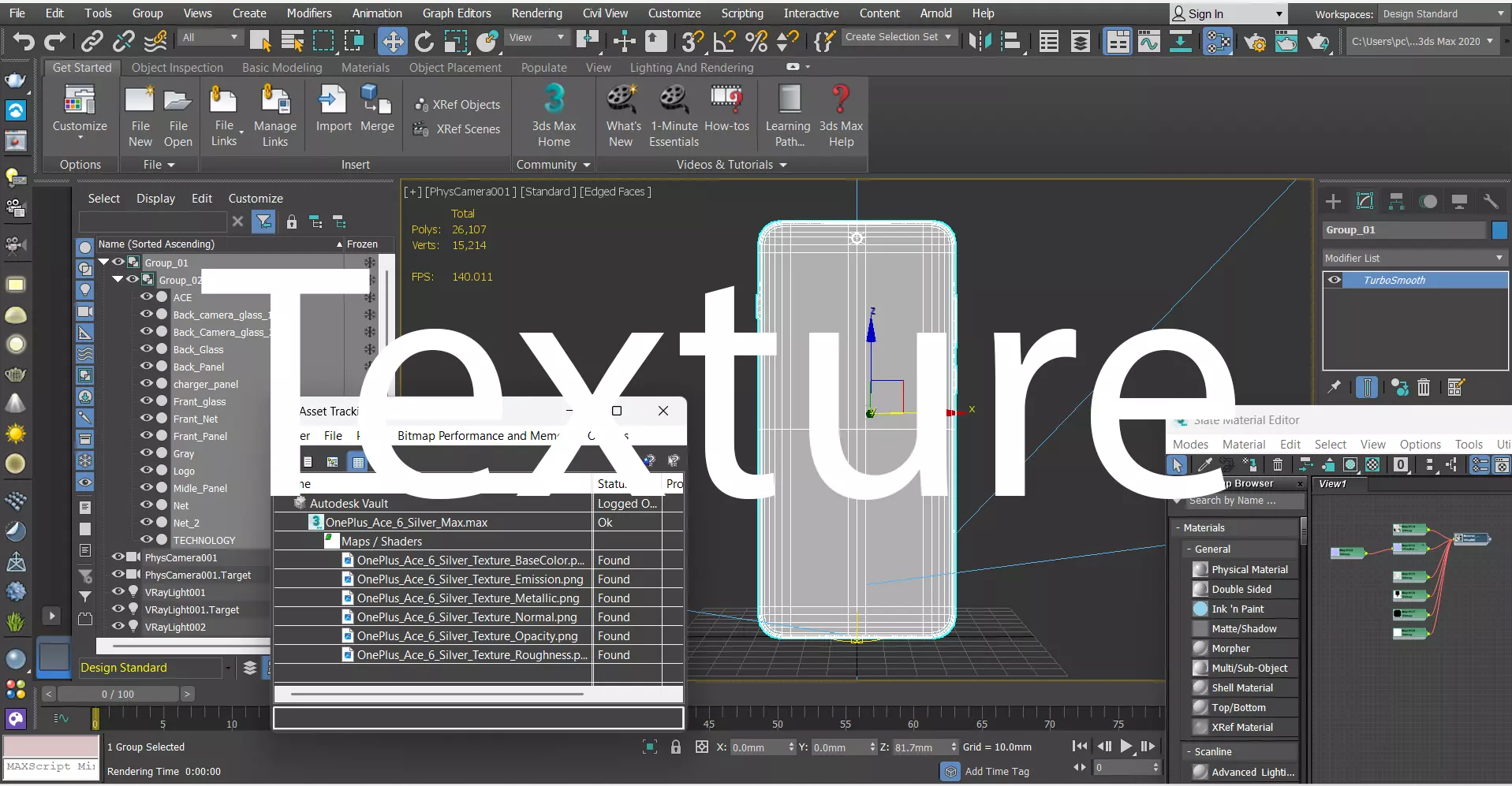Switch to Basic Modeling ribbon tab
Screen dimensions: 1512x786
coord(282,68)
